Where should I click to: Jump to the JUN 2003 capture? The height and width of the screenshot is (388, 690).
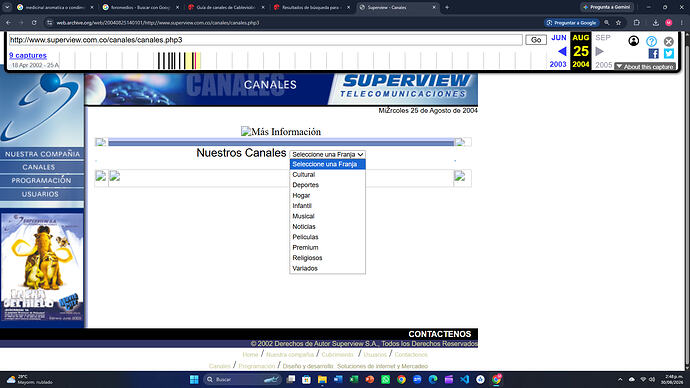(x=558, y=51)
